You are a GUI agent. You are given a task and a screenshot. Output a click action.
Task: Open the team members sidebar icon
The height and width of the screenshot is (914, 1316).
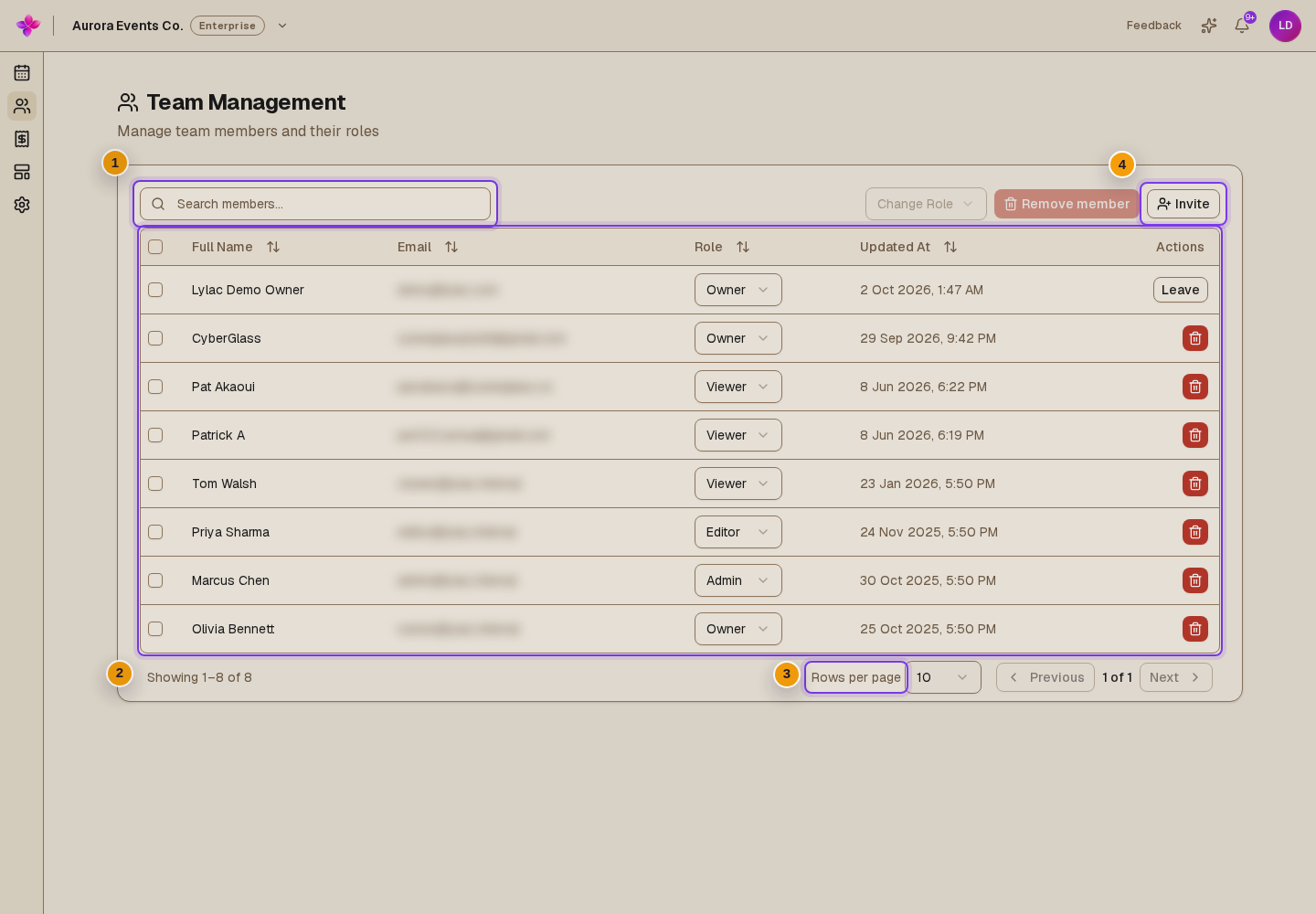(22, 106)
